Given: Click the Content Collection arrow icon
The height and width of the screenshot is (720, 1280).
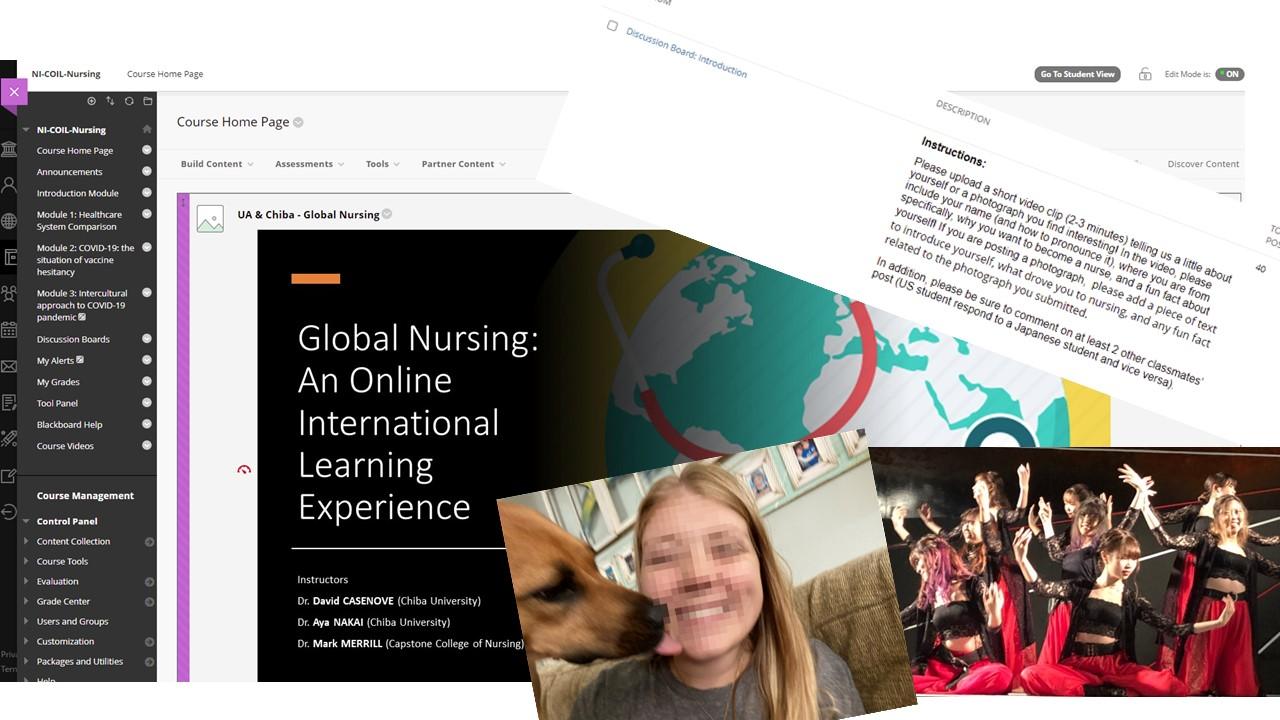Looking at the screenshot, I should pos(149,542).
